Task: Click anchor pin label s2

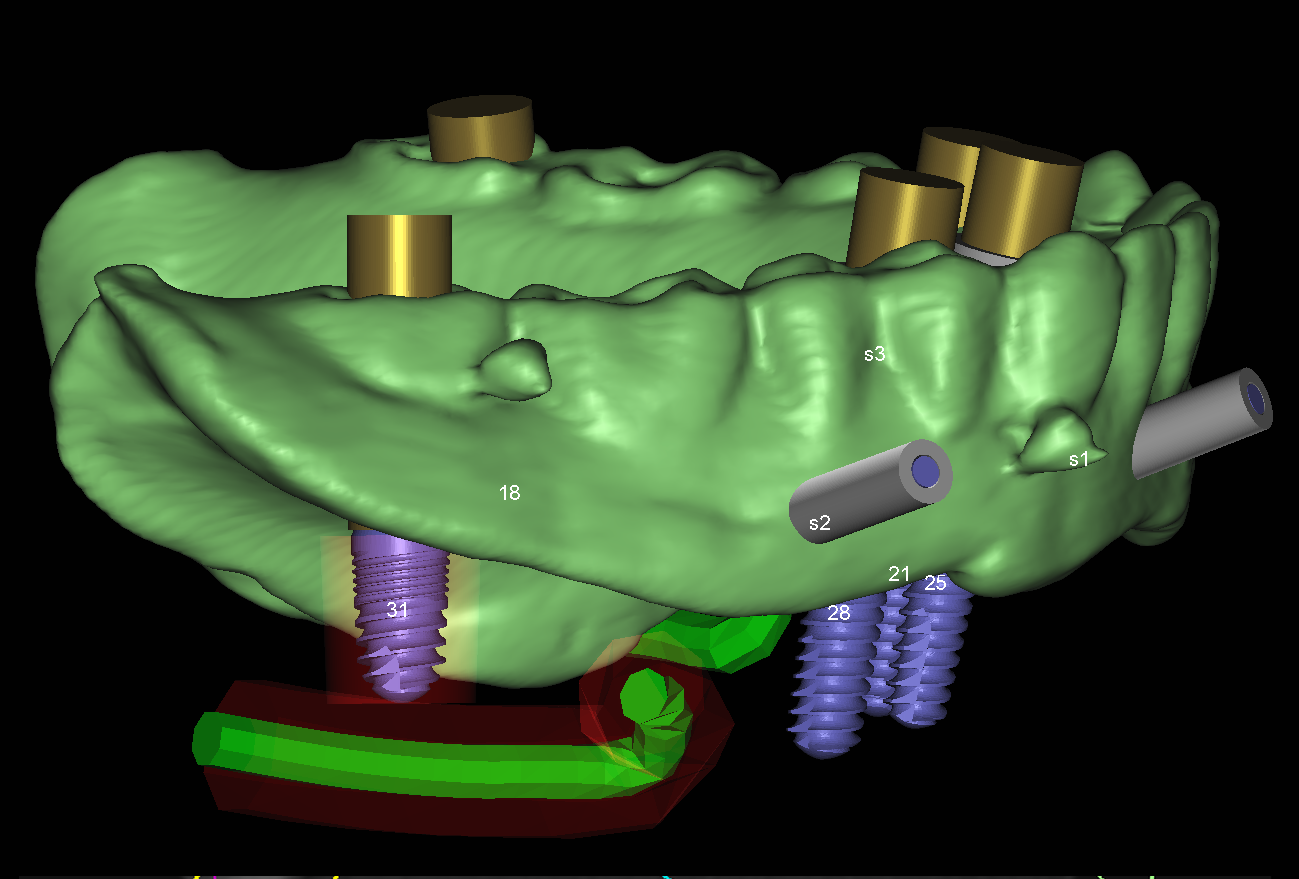Action: (x=819, y=522)
